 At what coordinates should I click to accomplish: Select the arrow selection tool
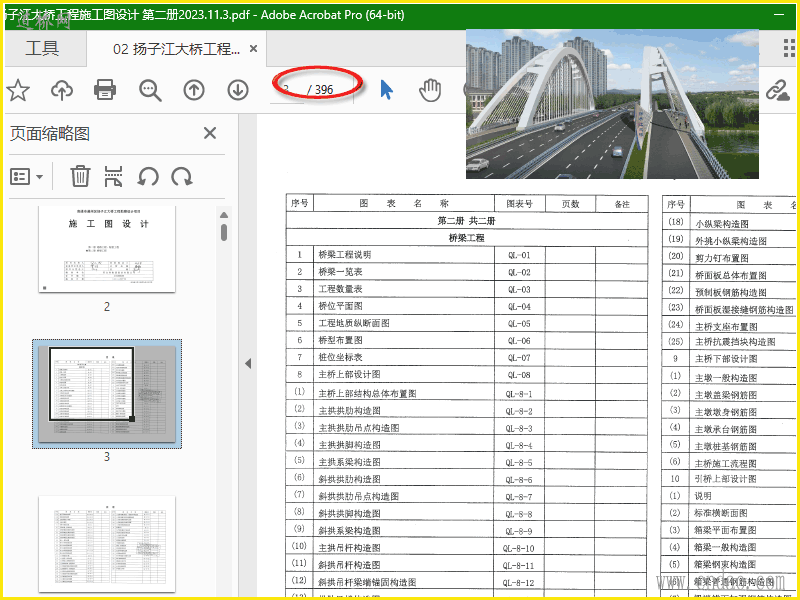click(x=386, y=90)
